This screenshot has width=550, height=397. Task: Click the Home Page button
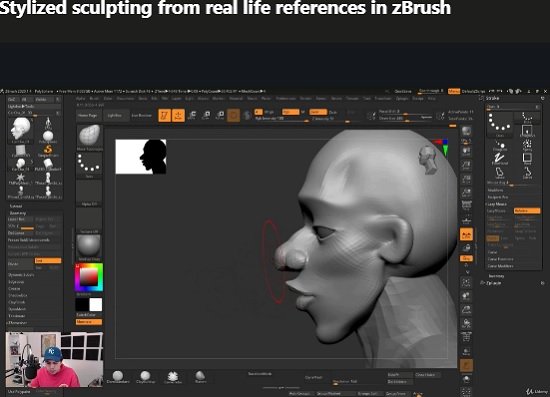point(88,115)
